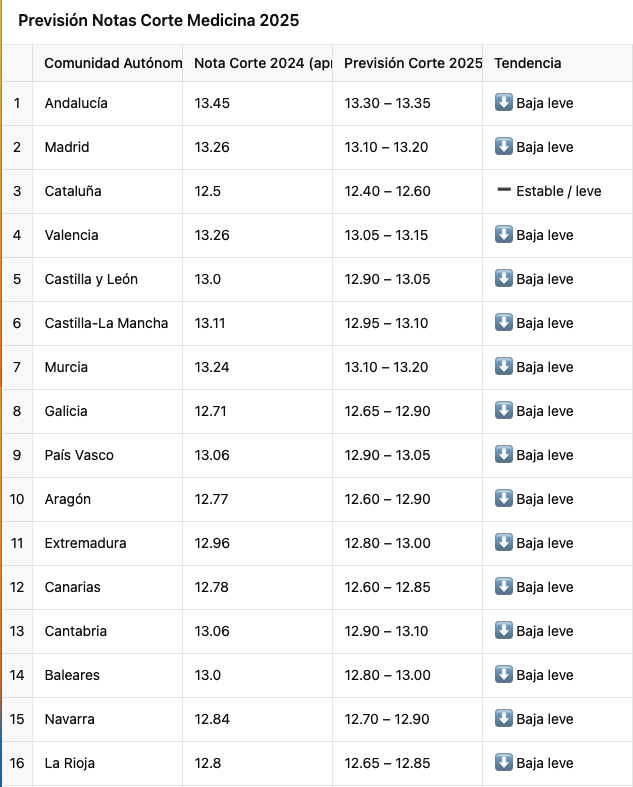The height and width of the screenshot is (787, 633).
Task: Click the down-arrow icon in Andalucía row
Action: coord(503,102)
